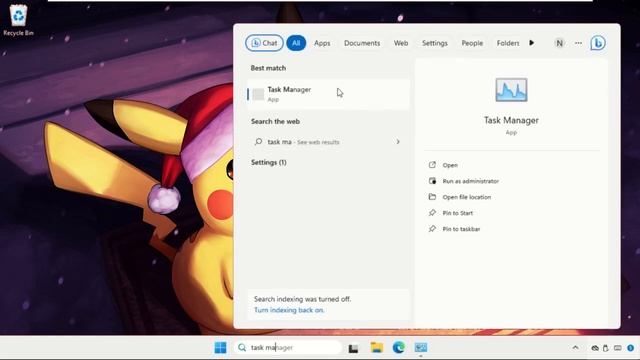Click the Chat button with Bing icon
Viewport: 640px width, 360px height.
tap(264, 43)
